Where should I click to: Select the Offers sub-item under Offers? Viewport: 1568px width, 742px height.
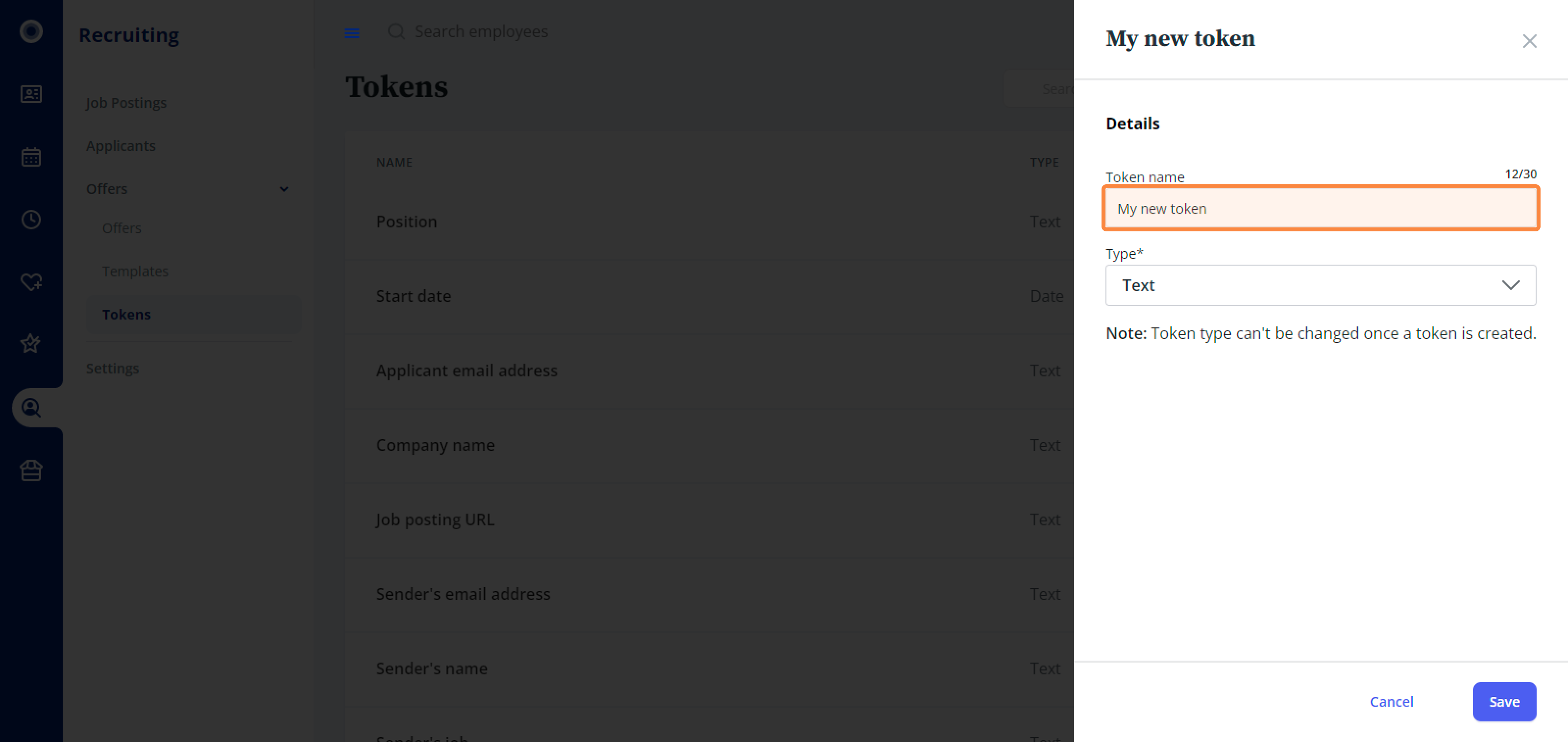(122, 228)
